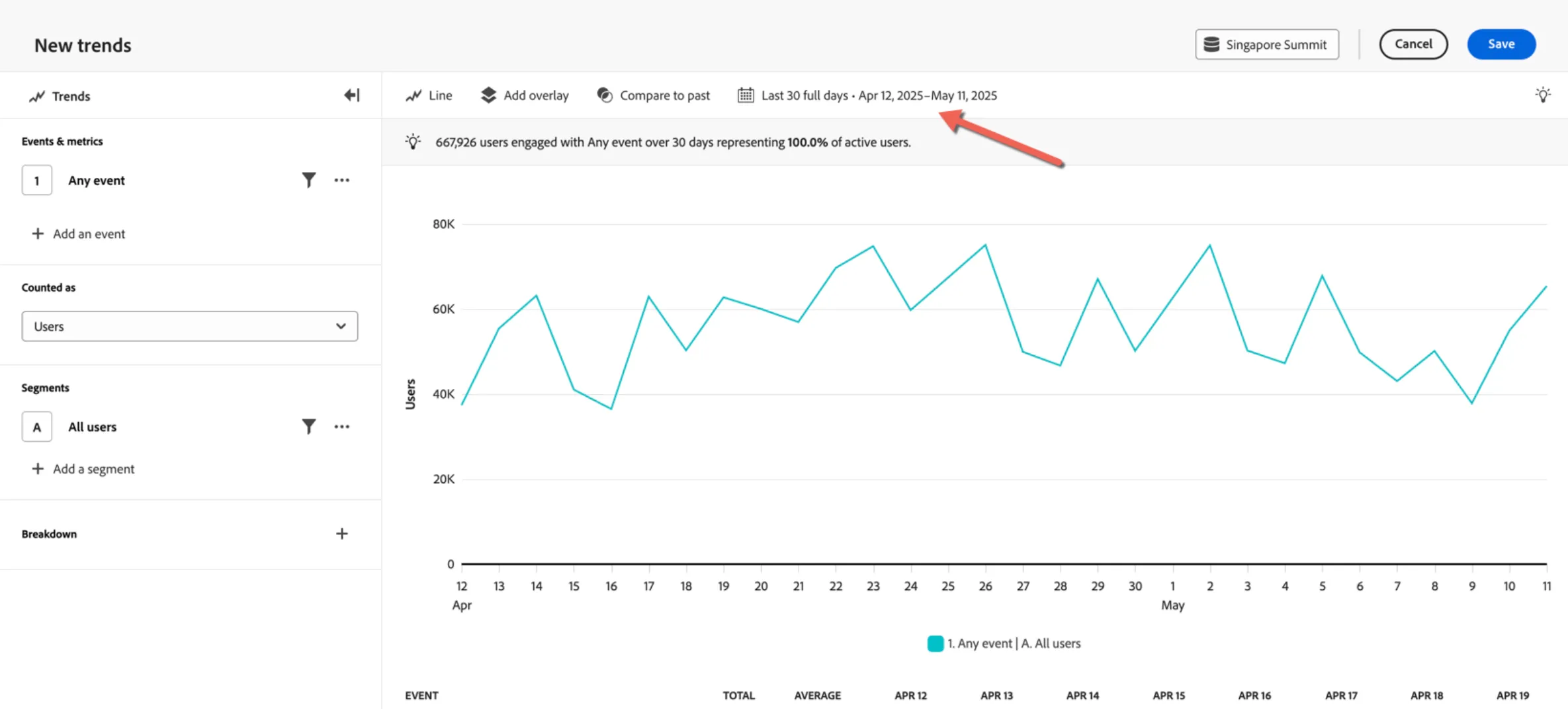Viewport: 1568px width, 709px height.
Task: Open filter for Any event
Action: tap(308, 180)
